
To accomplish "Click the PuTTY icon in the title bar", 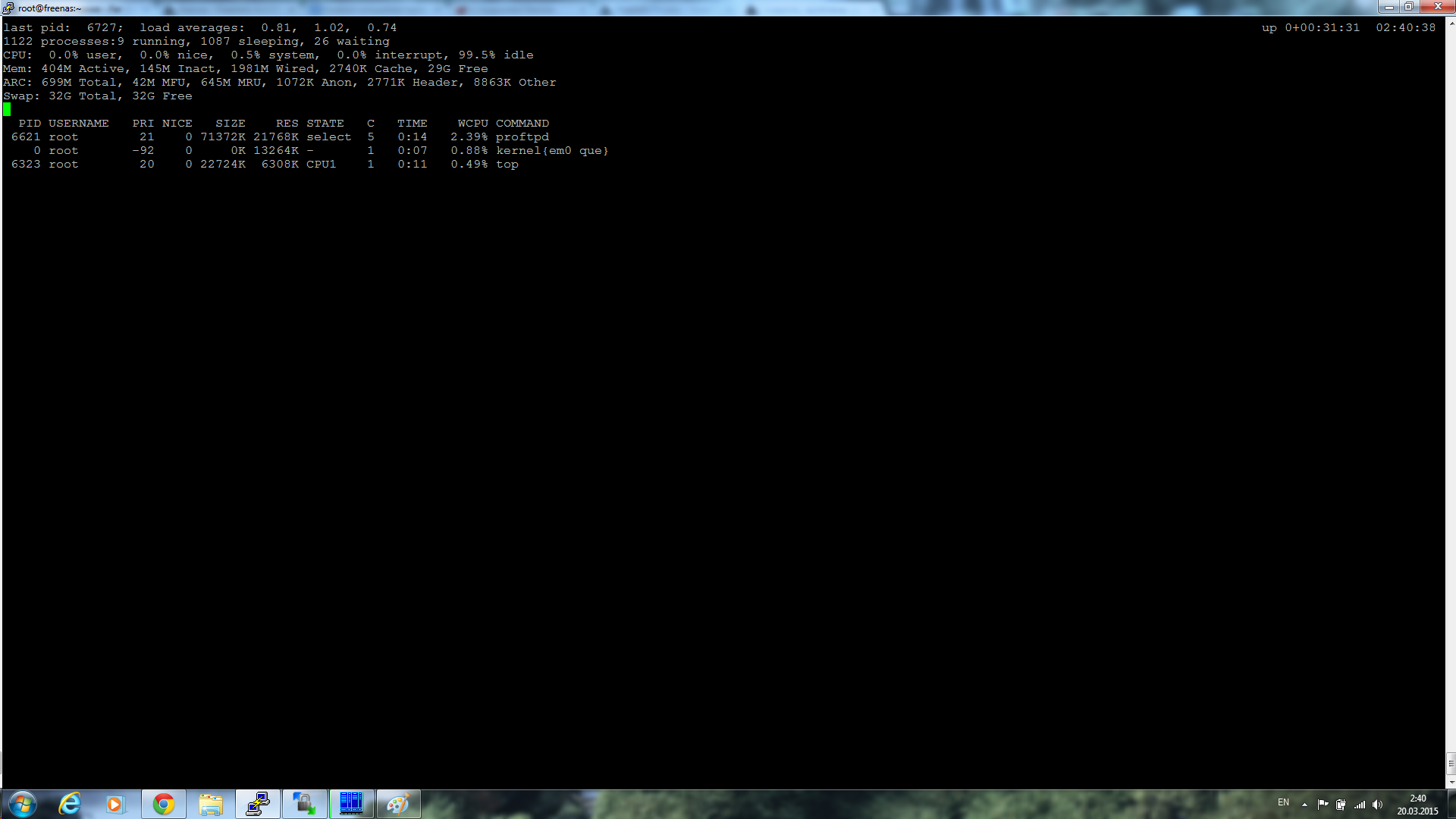I will coord(8,8).
